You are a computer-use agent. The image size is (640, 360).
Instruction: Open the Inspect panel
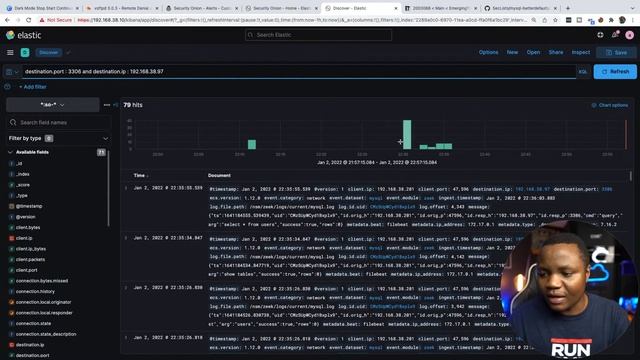coord(580,52)
